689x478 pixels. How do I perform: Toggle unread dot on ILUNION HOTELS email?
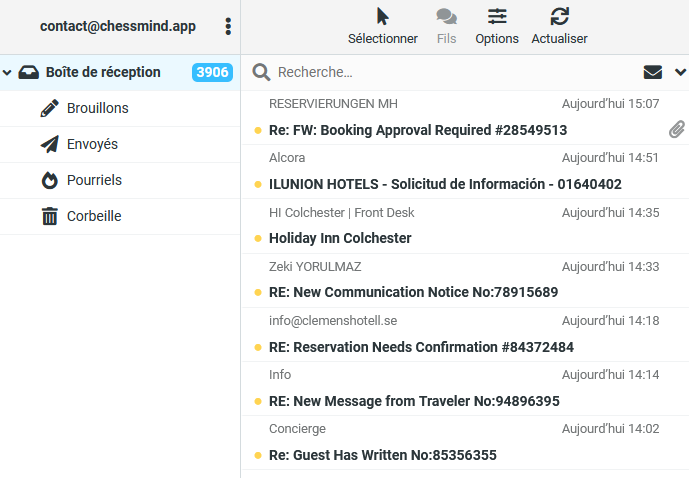(258, 185)
